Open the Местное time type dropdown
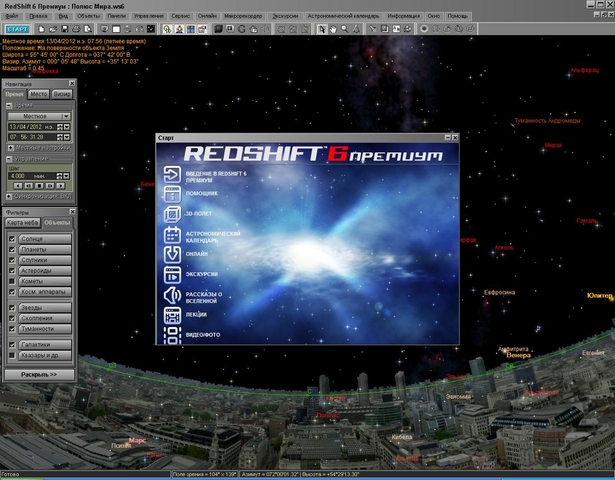 37,116
